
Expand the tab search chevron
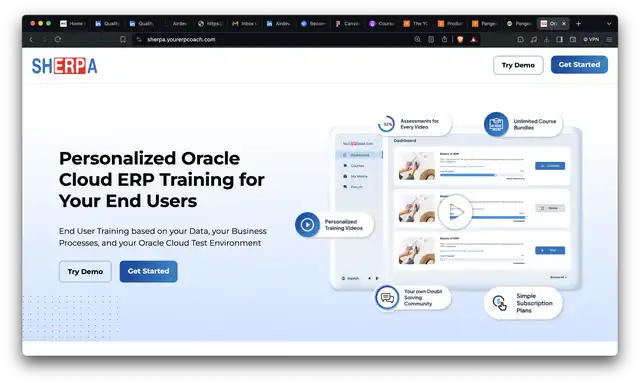(x=609, y=24)
